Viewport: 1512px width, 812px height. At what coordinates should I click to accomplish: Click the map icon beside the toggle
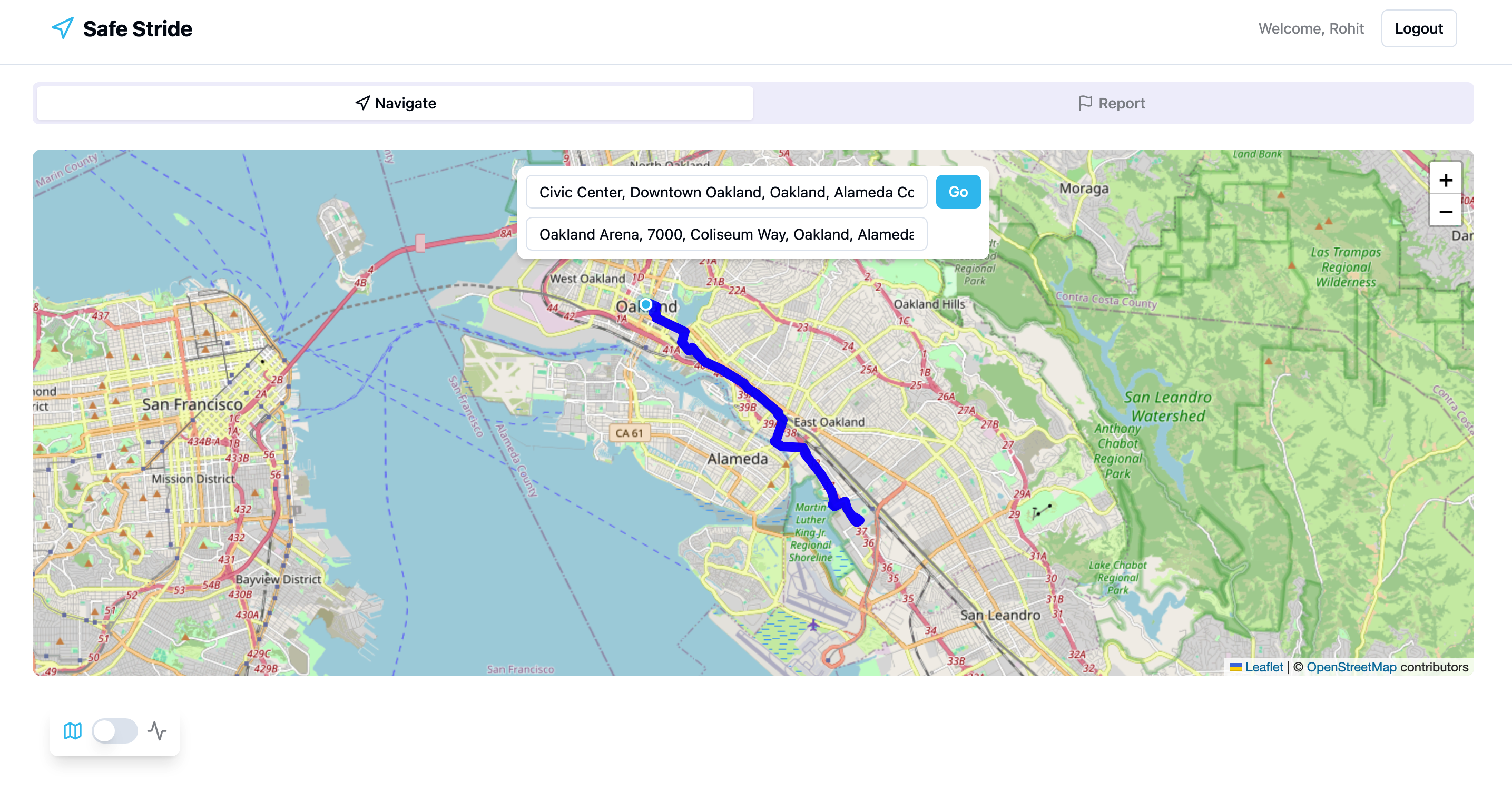[x=73, y=730]
